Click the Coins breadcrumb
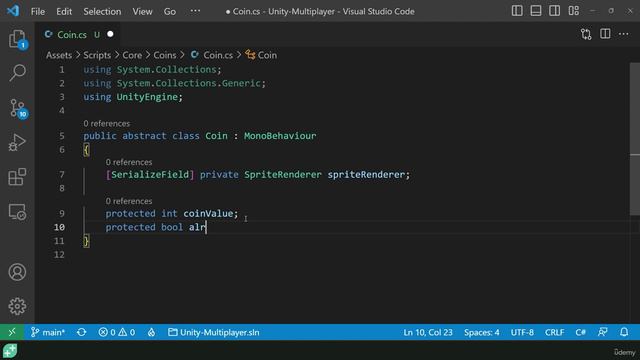This screenshot has height=360, width=640. point(165,55)
